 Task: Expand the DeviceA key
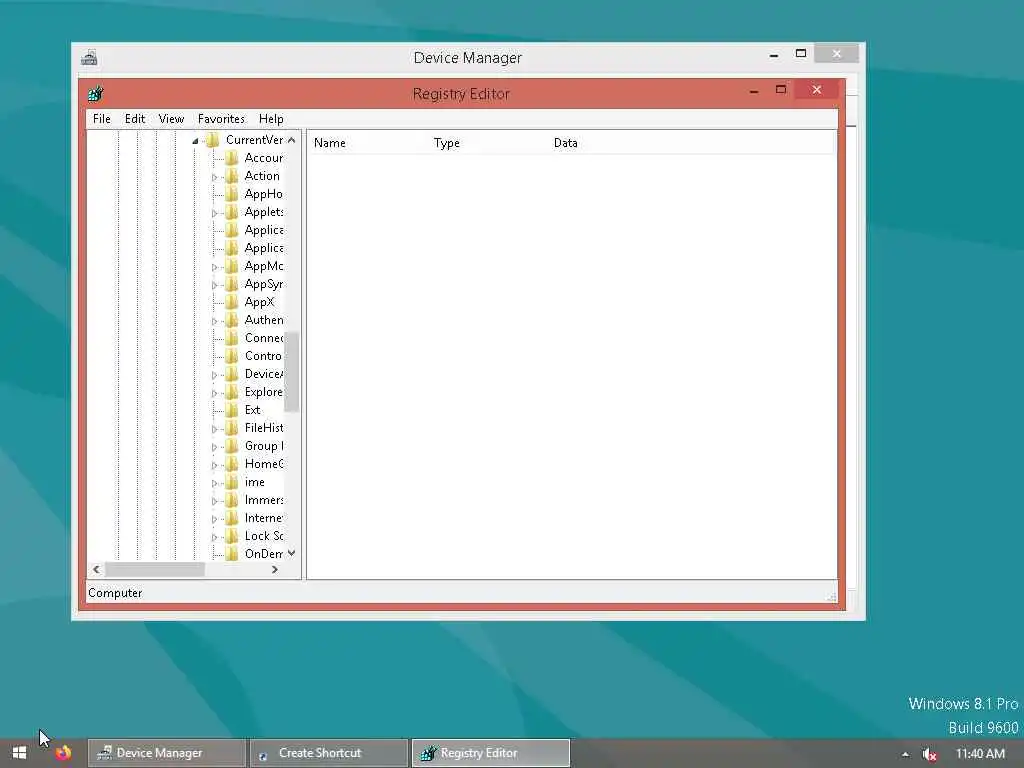pyautogui.click(x=214, y=375)
